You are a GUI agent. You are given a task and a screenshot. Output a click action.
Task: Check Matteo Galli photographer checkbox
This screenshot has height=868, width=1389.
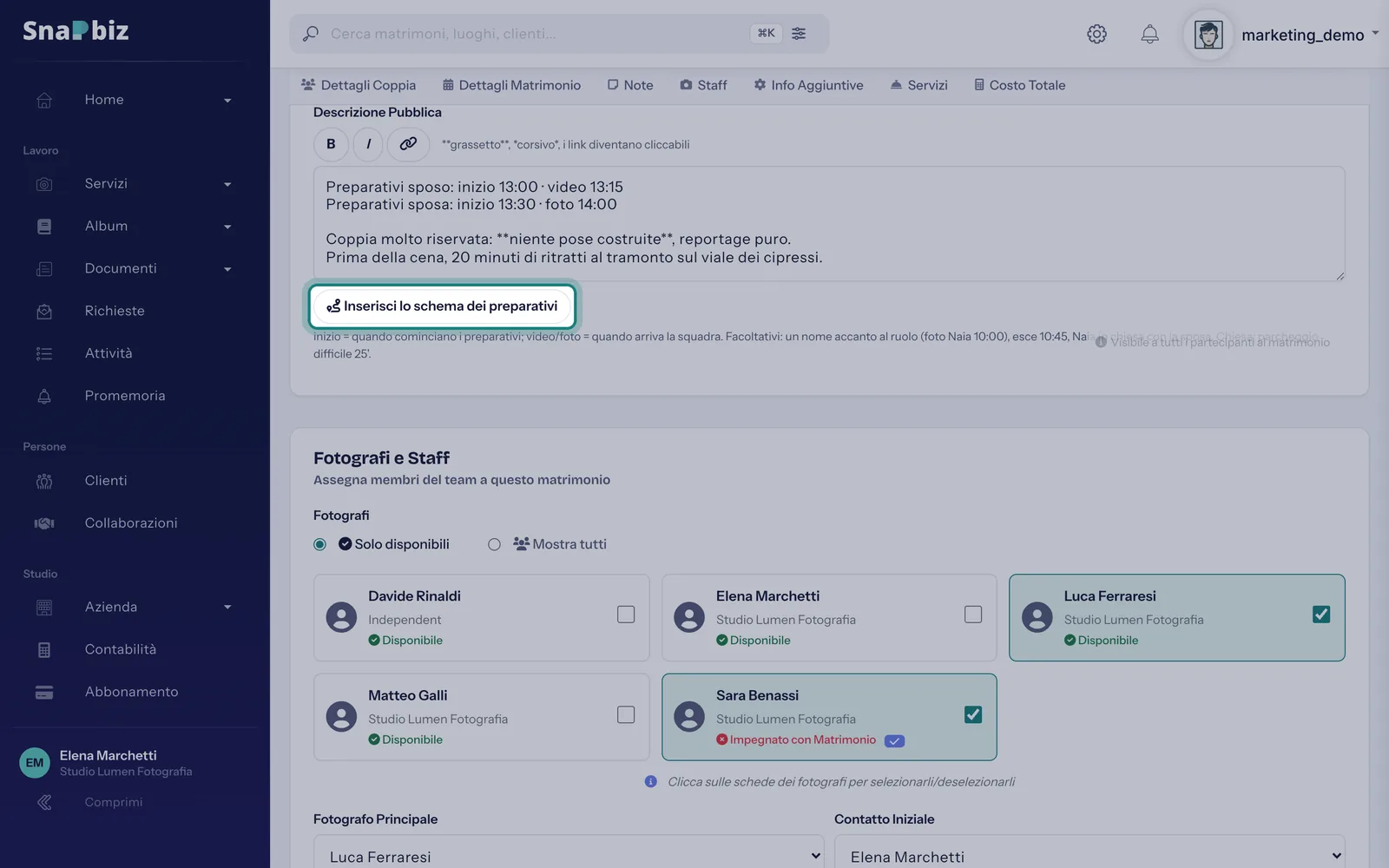pyautogui.click(x=626, y=714)
